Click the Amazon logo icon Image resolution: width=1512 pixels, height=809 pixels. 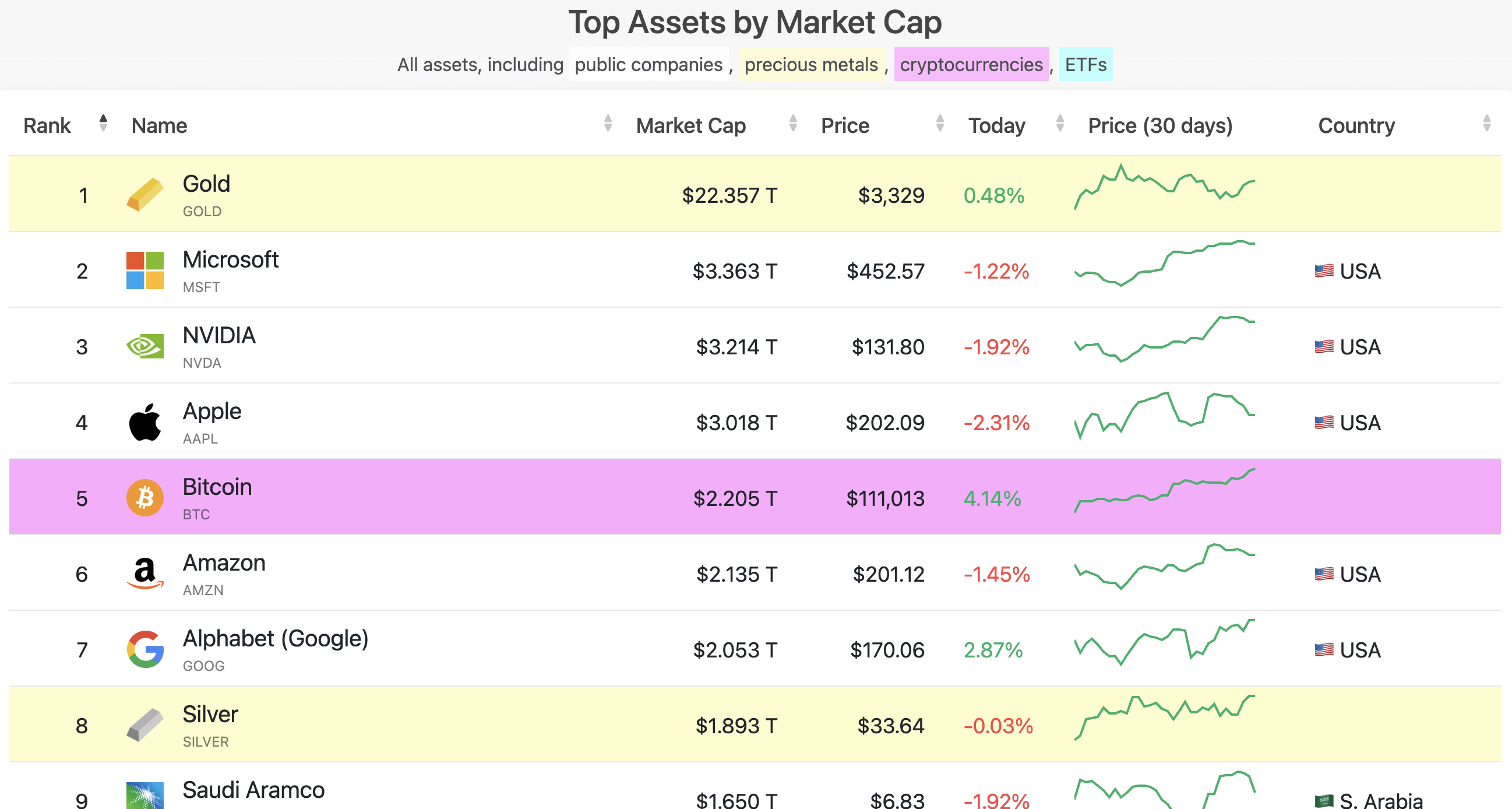tap(145, 574)
